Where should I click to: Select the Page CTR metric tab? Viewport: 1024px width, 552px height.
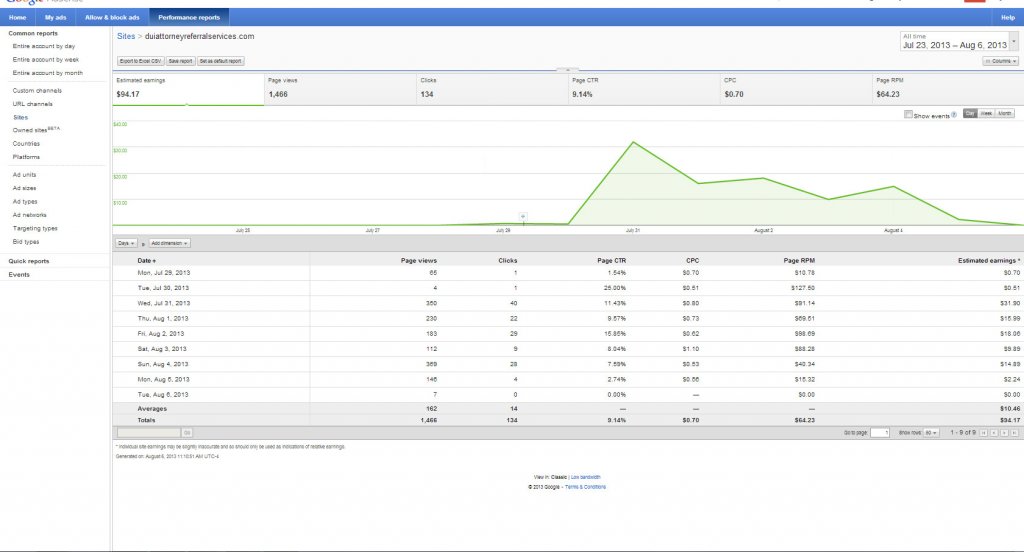pos(644,89)
